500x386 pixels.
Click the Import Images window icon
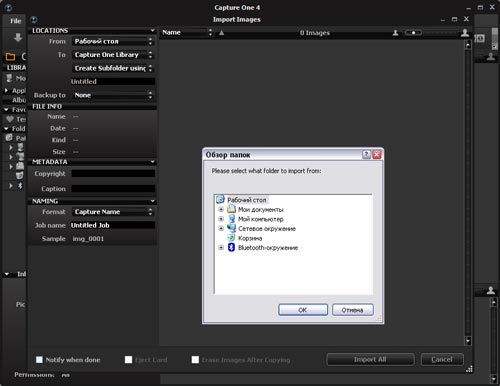click(34, 20)
